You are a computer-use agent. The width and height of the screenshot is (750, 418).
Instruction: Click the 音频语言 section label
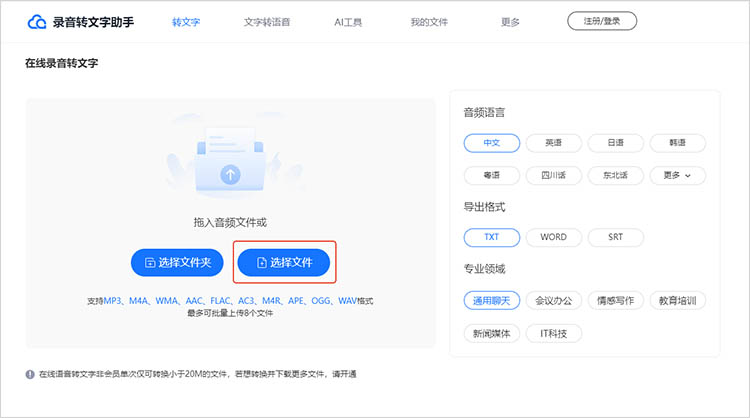[484, 112]
